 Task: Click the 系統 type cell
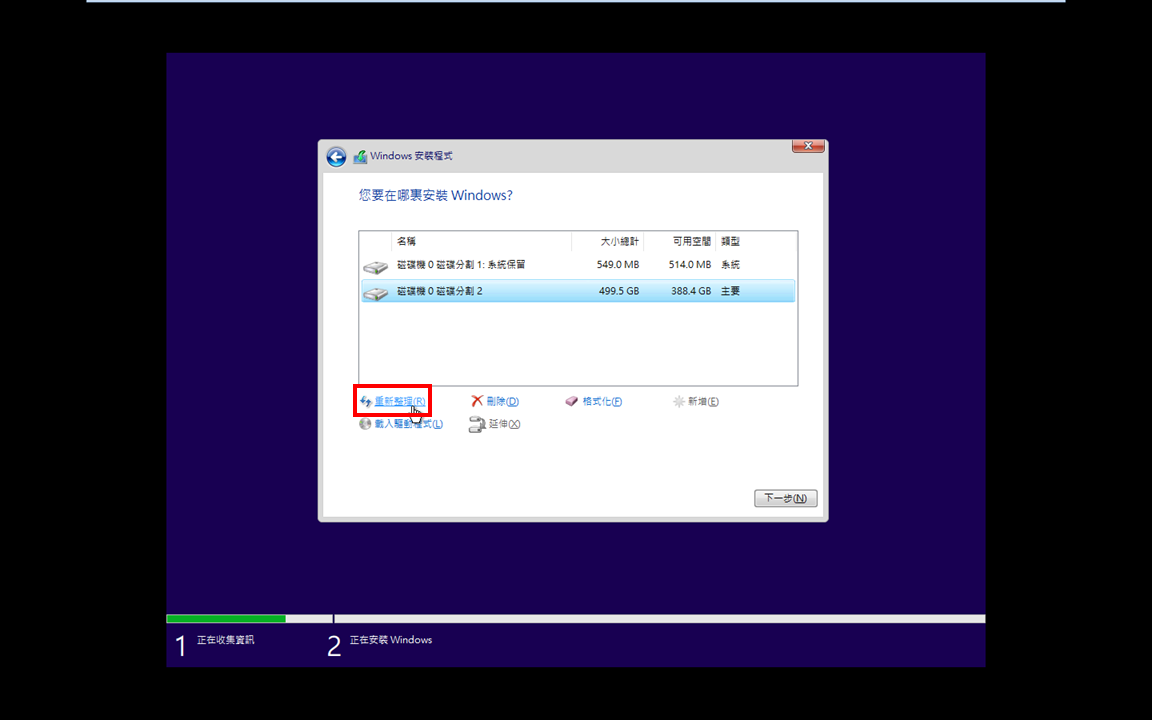pos(730,264)
